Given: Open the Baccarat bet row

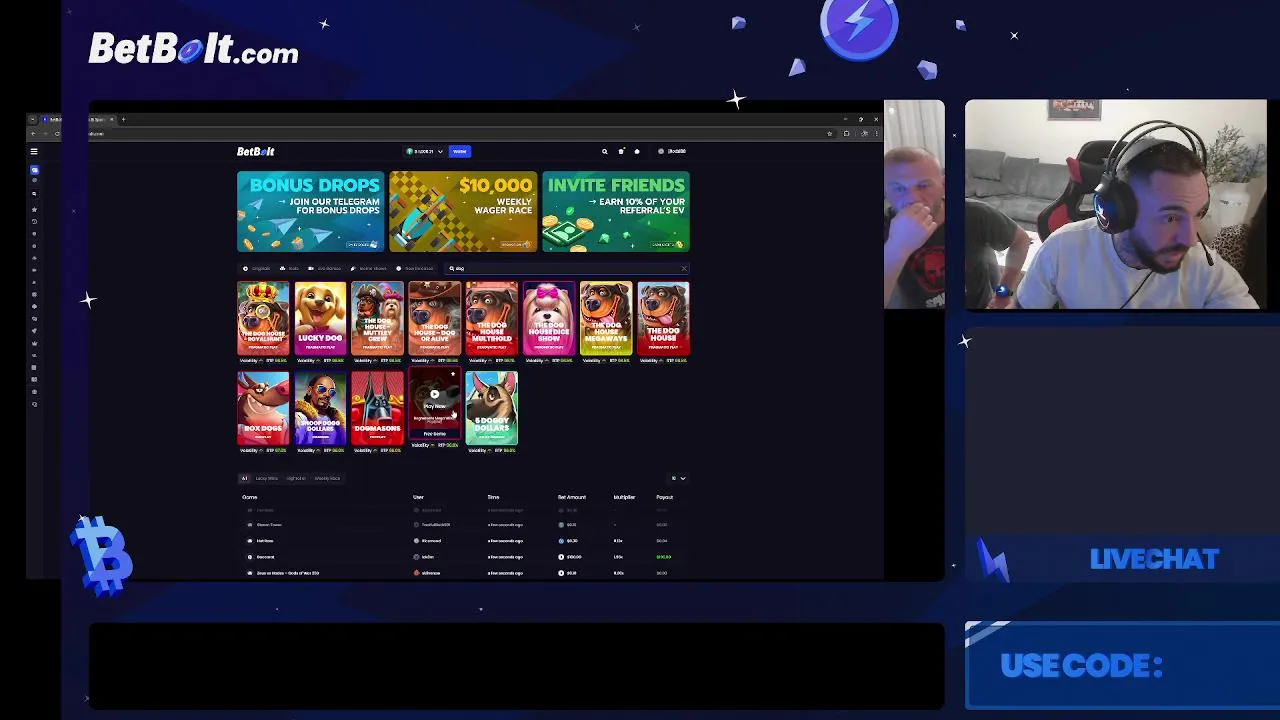Looking at the screenshot, I should point(463,557).
